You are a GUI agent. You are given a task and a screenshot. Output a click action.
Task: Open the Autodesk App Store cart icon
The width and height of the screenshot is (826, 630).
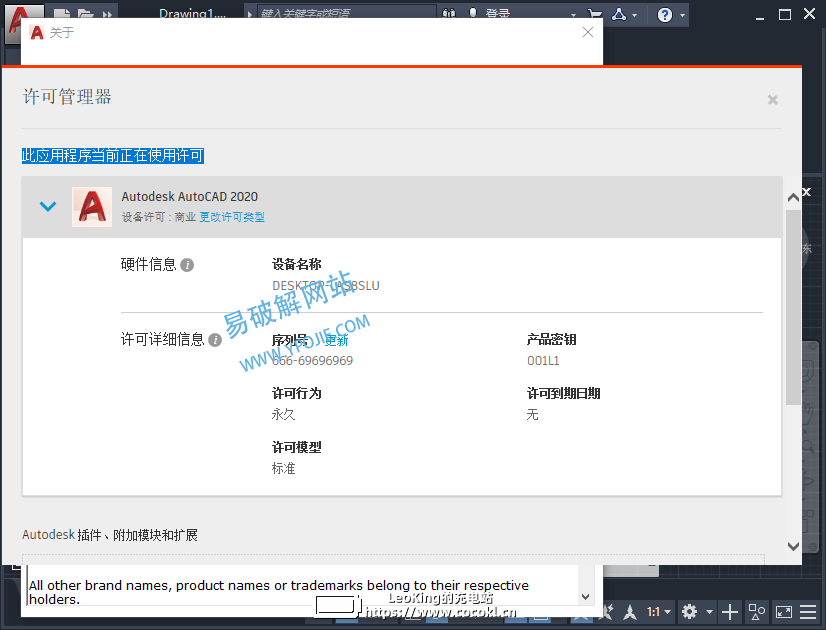[595, 14]
